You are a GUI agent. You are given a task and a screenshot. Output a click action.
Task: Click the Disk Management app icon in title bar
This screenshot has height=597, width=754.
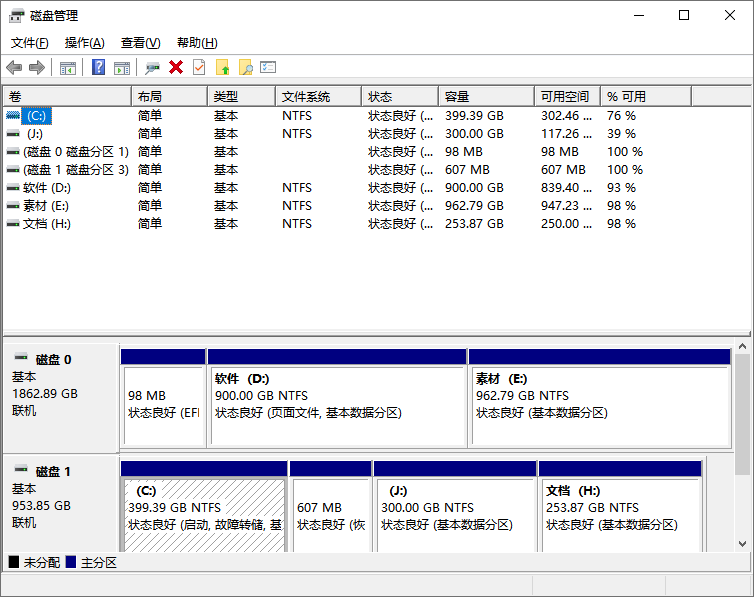[x=16, y=16]
